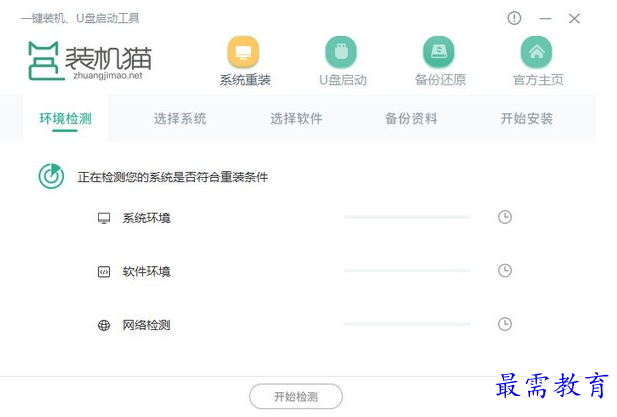
Task: Click the info exclamation icon in title bar
Action: pos(514,18)
